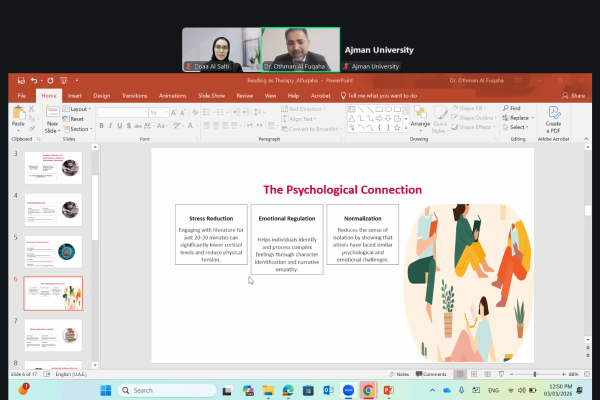Open Google Chrome from the taskbar
The width and height of the screenshot is (600, 400).
[368, 390]
